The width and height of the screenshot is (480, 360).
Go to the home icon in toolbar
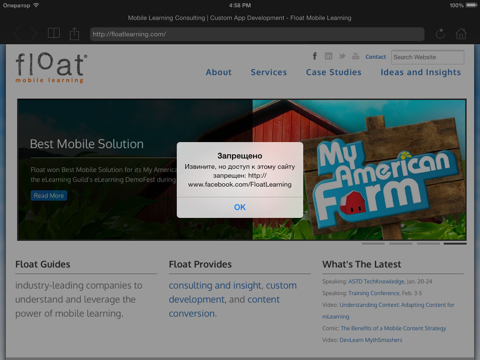[461, 33]
